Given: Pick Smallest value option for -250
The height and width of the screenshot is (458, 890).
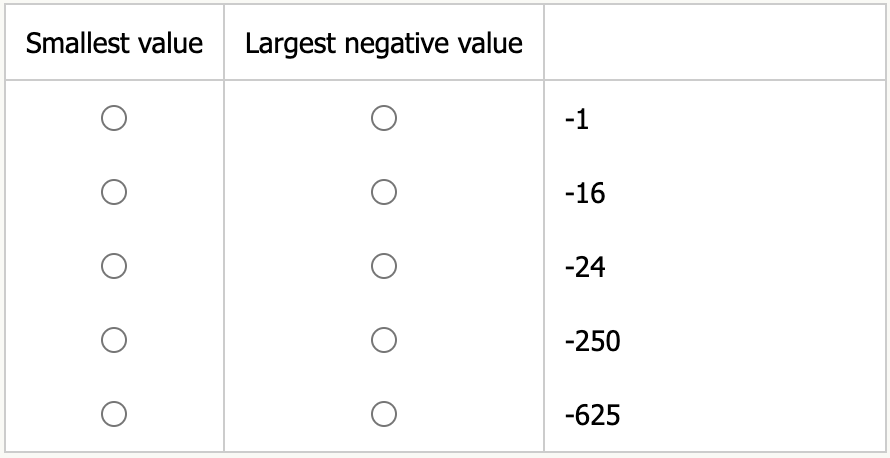Looking at the screenshot, I should pos(113,340).
